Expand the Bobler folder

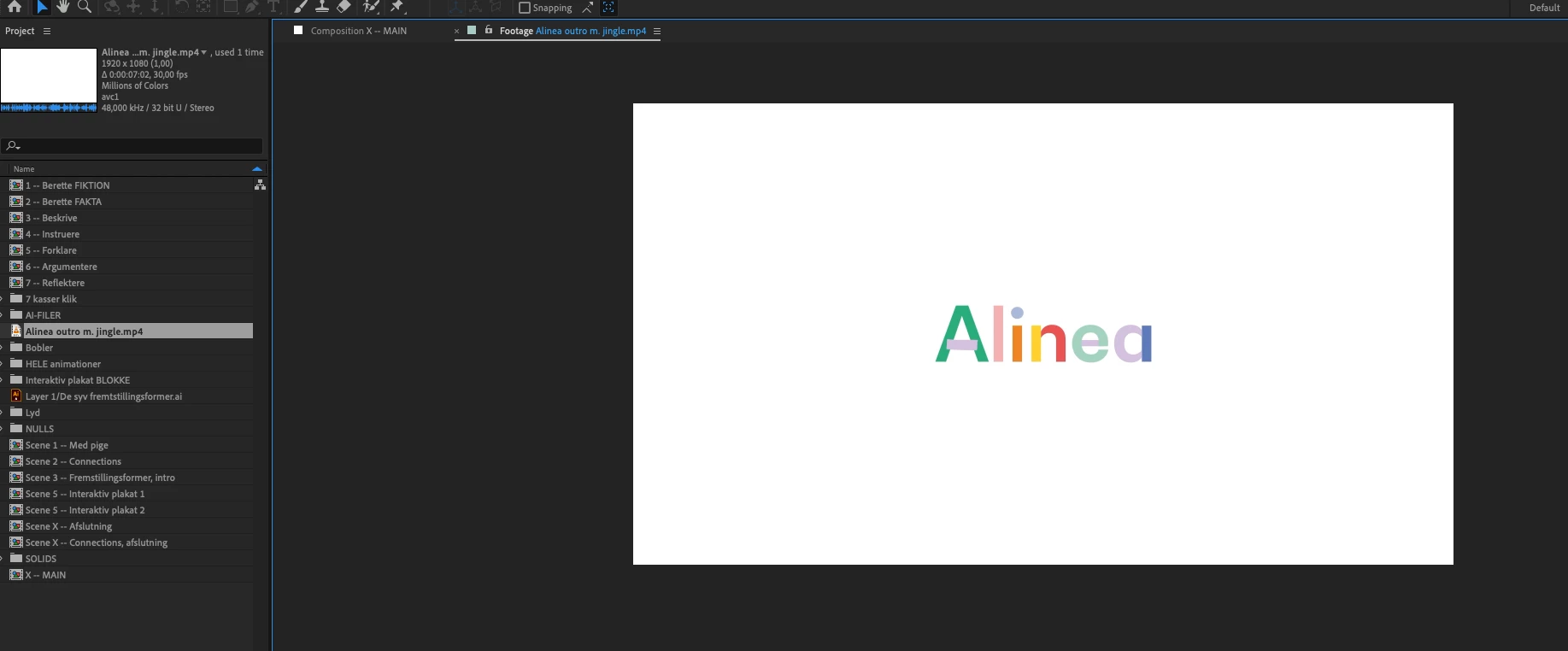3,348
